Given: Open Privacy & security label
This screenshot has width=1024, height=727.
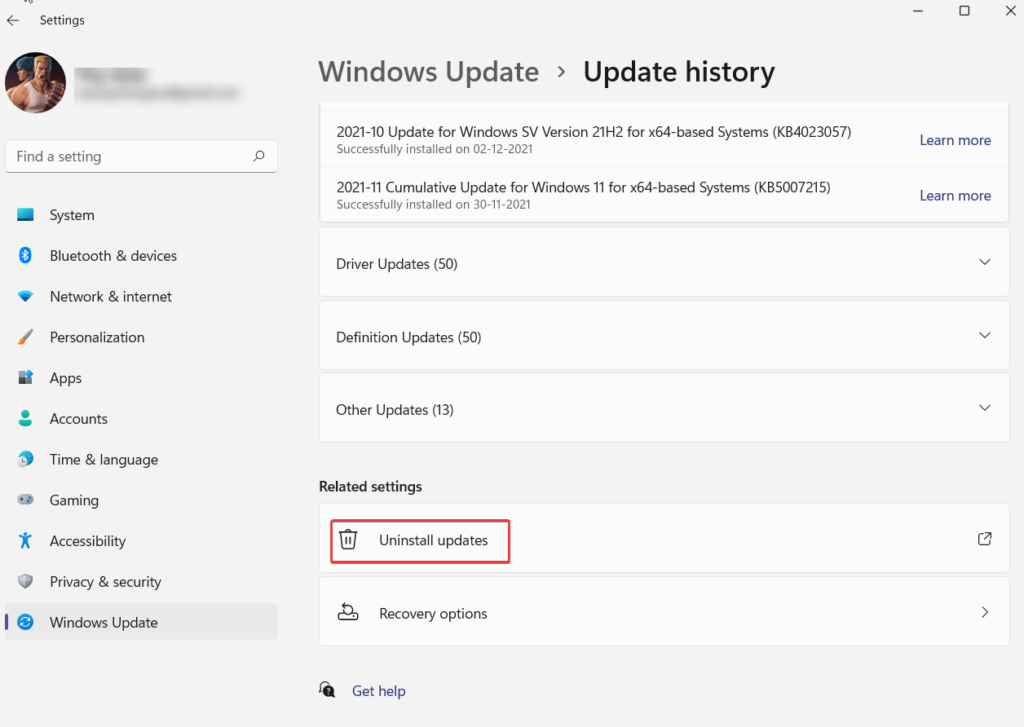Looking at the screenshot, I should [x=105, y=581].
